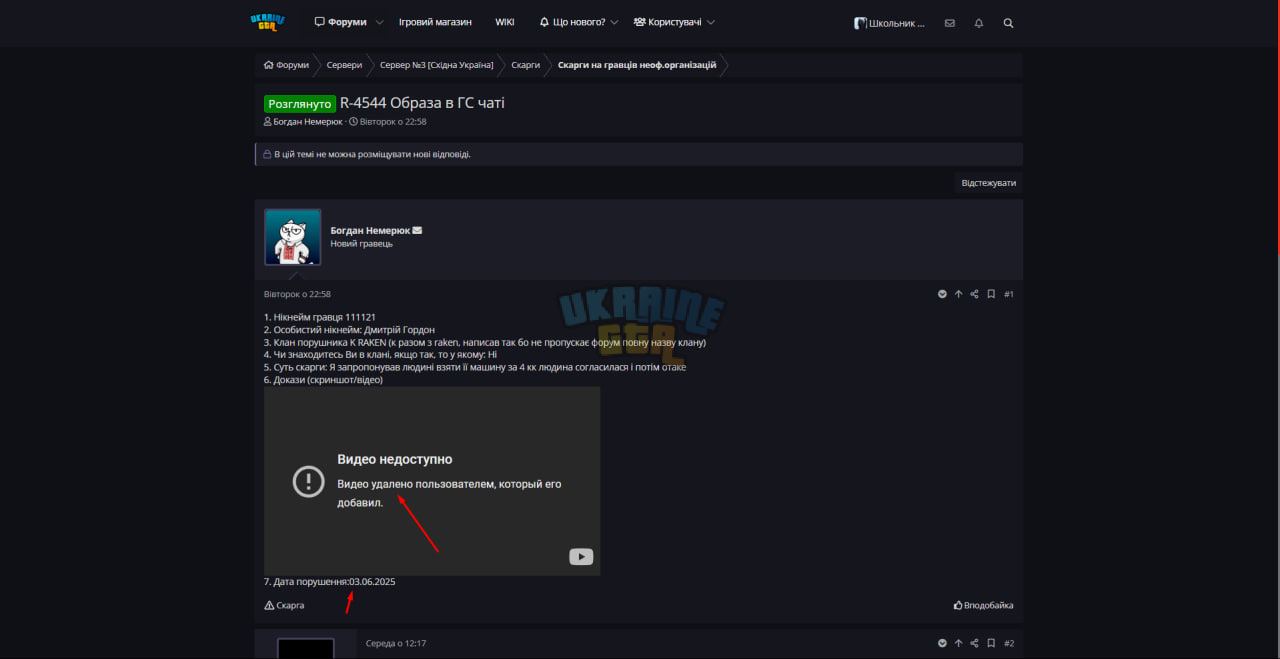This screenshot has height=659, width=1280.
Task: Open the search magnifier icon
Action: (1008, 23)
